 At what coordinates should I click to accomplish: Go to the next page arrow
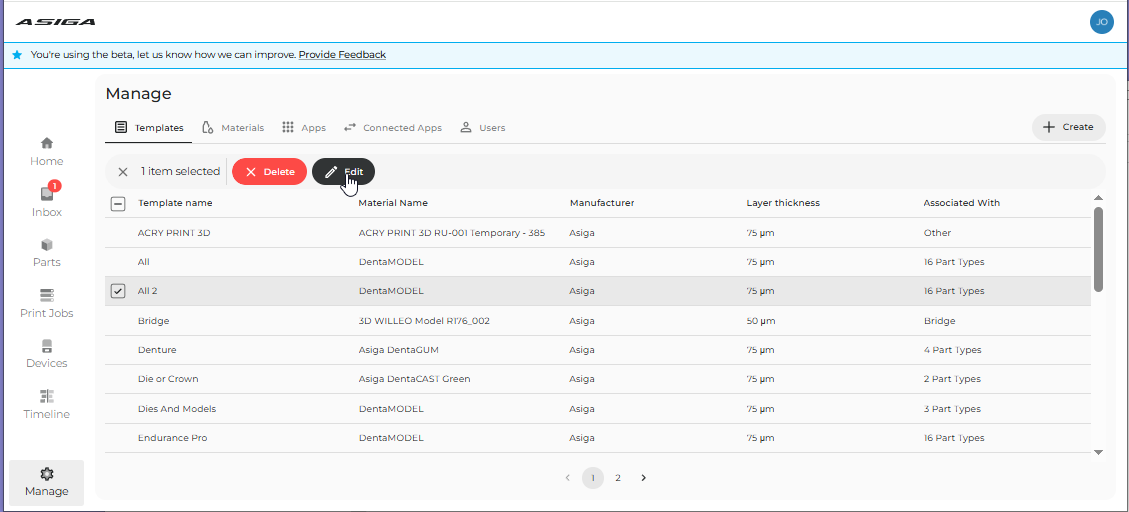pos(644,477)
